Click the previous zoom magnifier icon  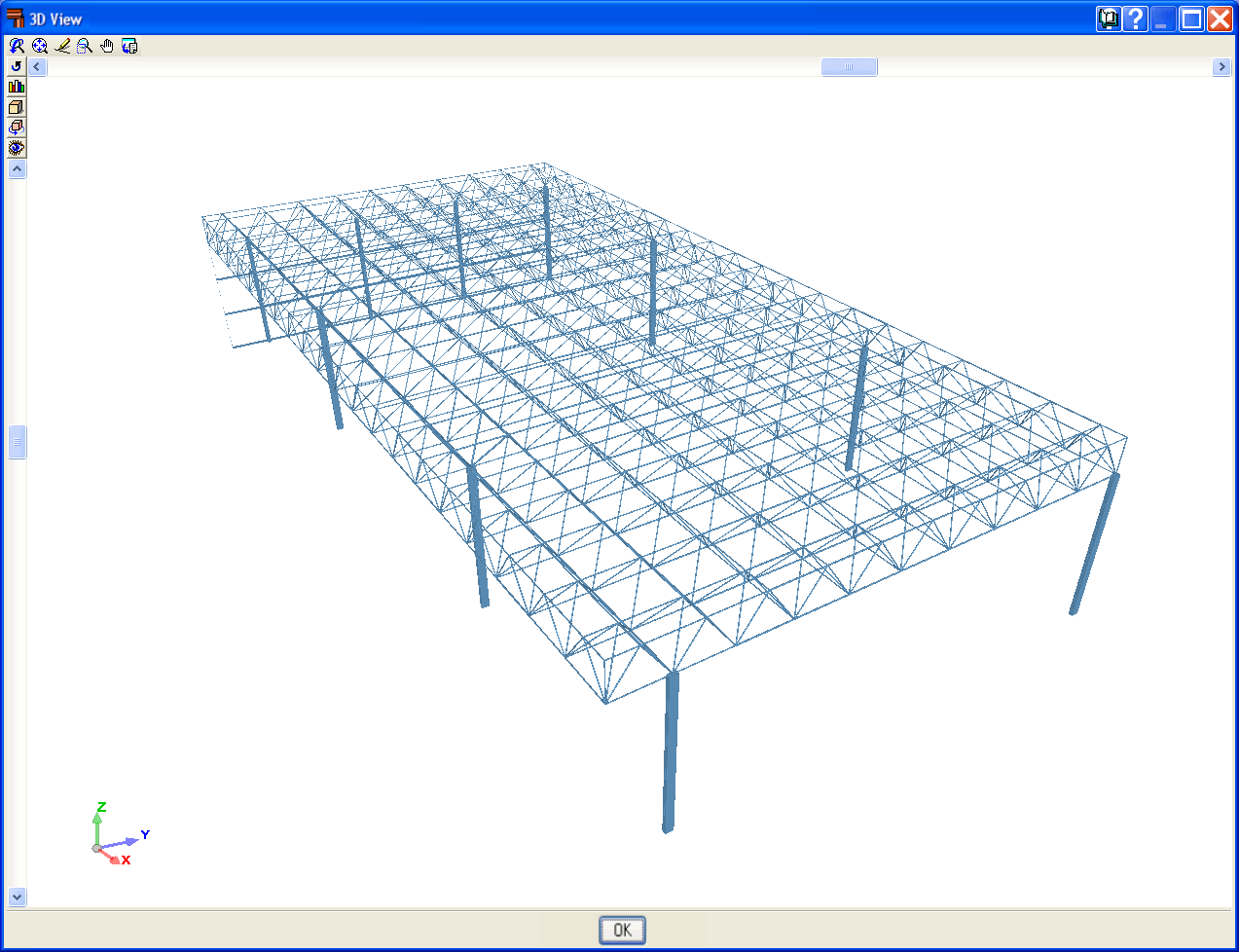[x=17, y=46]
